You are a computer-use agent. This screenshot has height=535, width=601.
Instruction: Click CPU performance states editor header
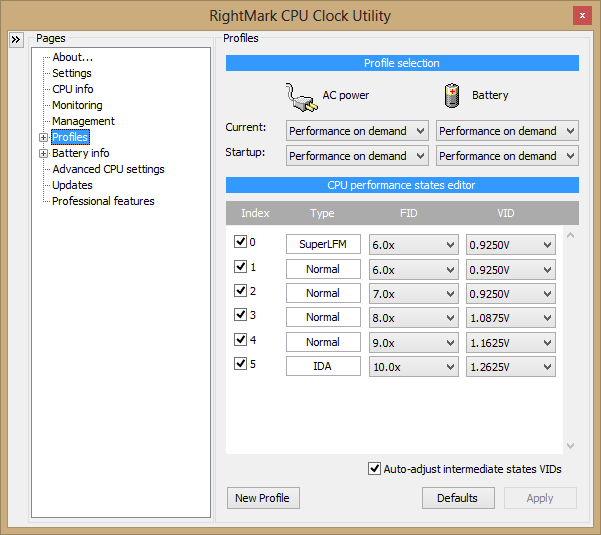(x=402, y=185)
